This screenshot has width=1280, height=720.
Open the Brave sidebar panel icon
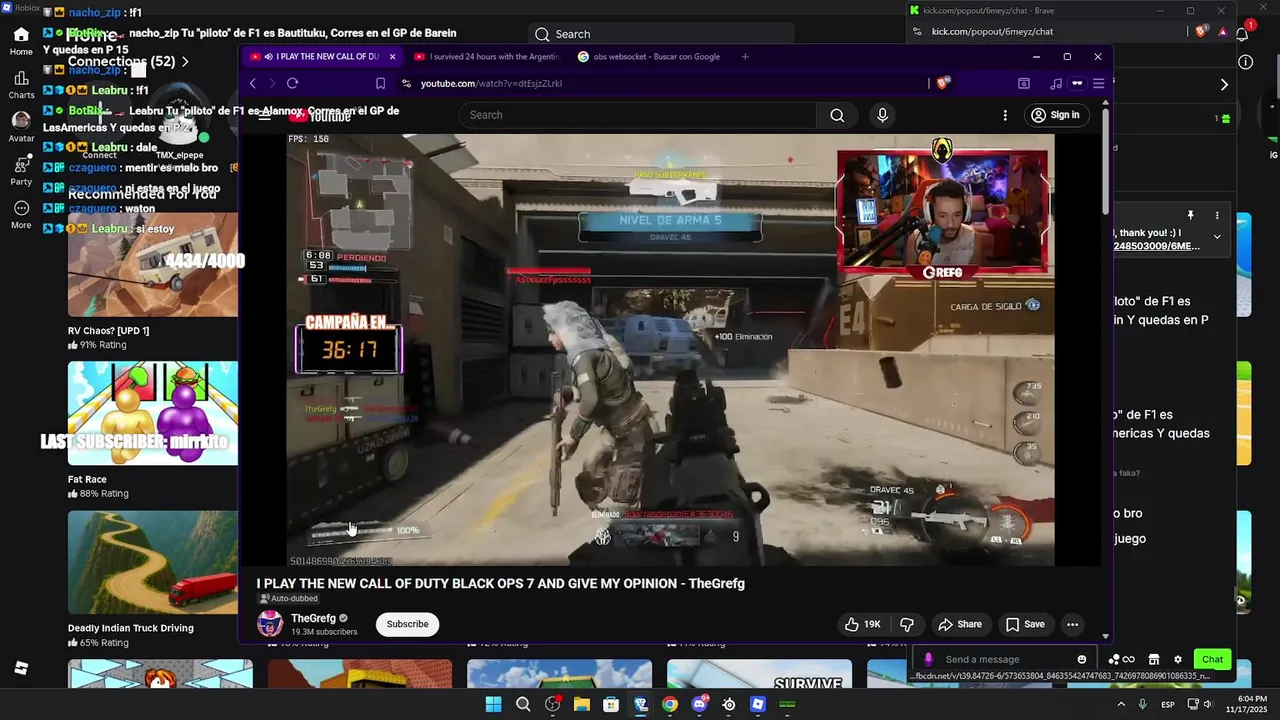click(x=1024, y=84)
